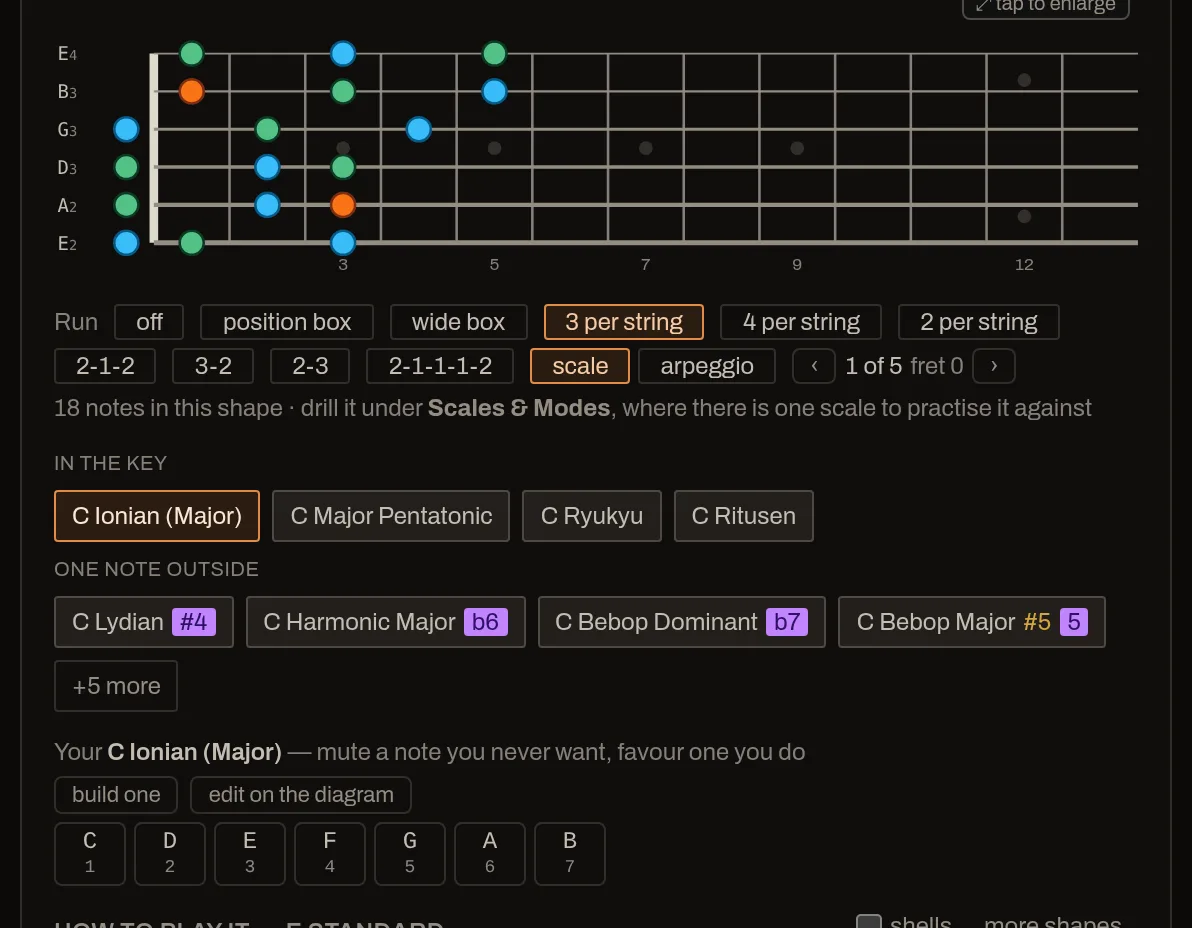Select the 2-3 pattern
The image size is (1192, 928).
coord(310,366)
